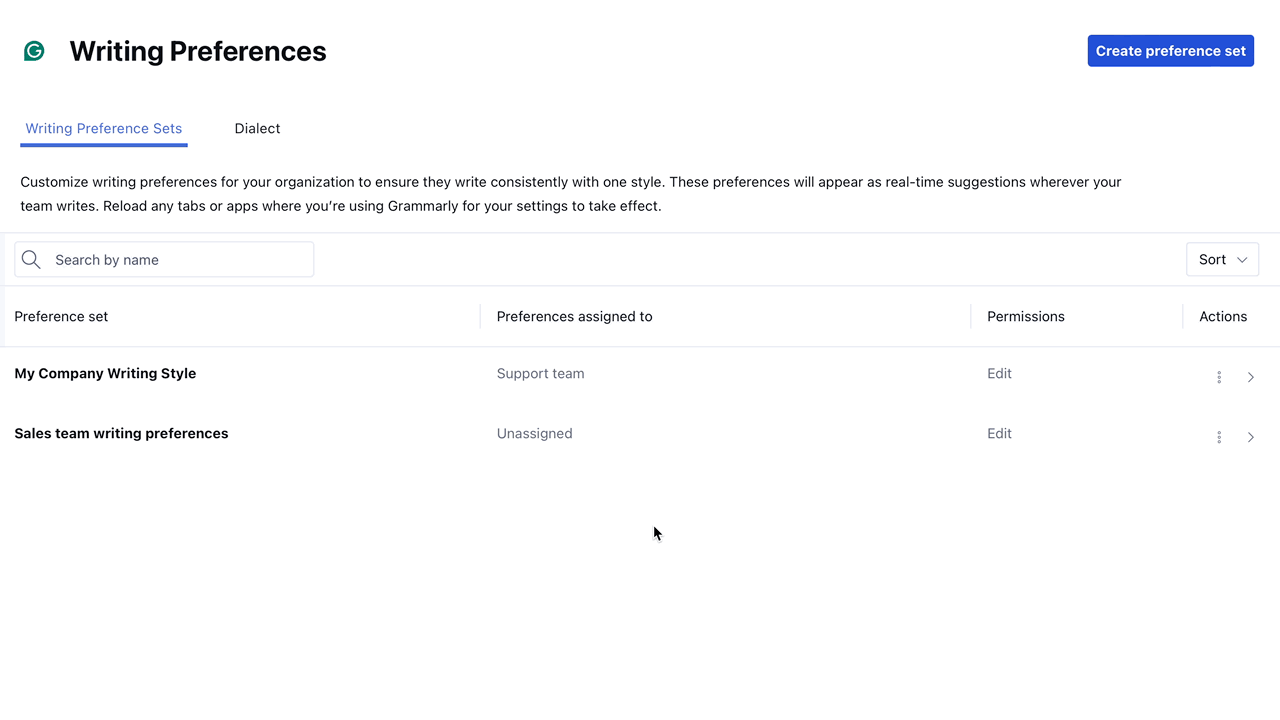Click Create preference set button
Image resolution: width=1280 pixels, height=720 pixels.
pyautogui.click(x=1171, y=51)
